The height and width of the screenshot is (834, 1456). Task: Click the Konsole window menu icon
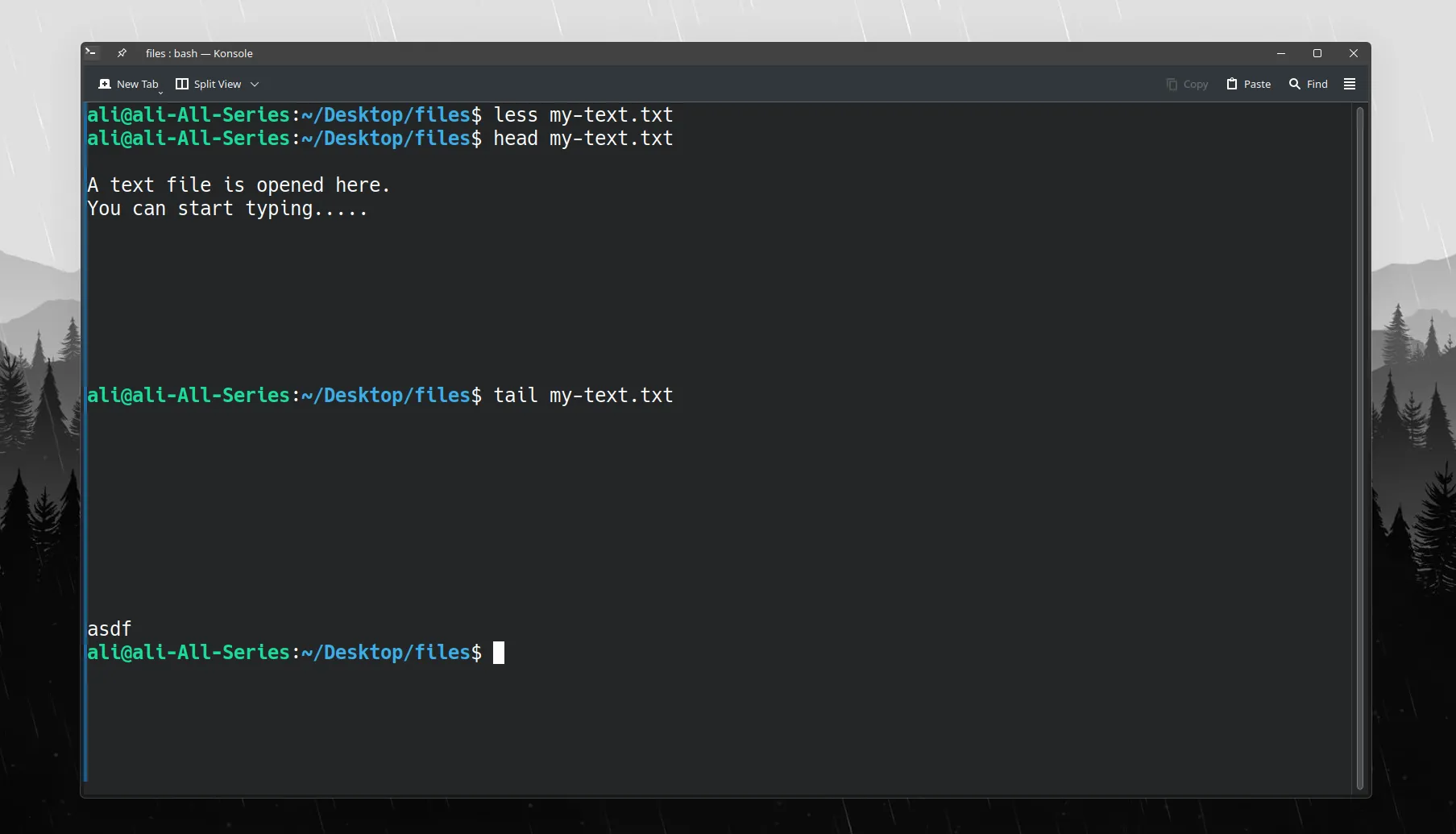(x=91, y=53)
